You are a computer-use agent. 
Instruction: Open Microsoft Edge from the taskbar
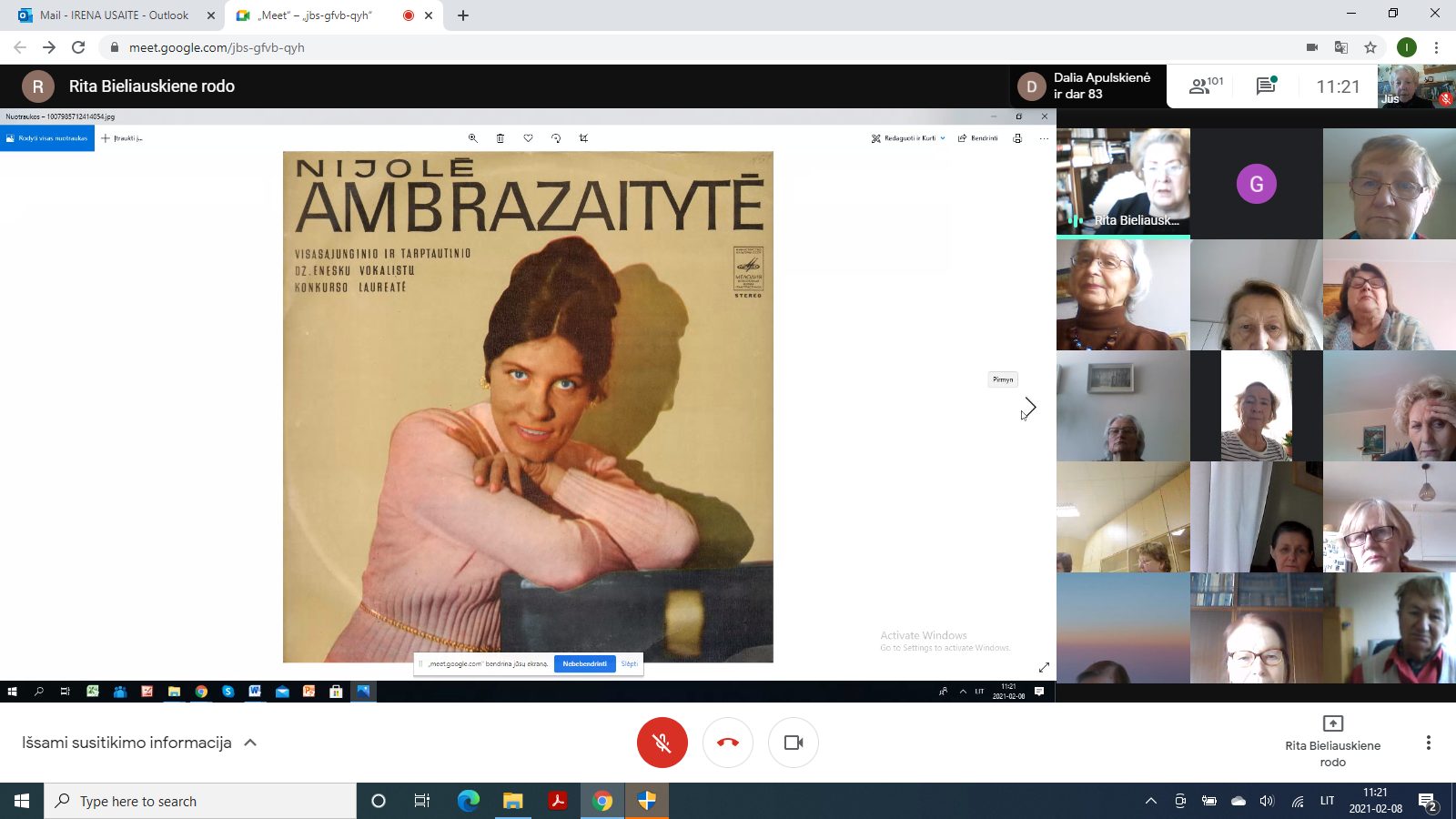coord(468,801)
